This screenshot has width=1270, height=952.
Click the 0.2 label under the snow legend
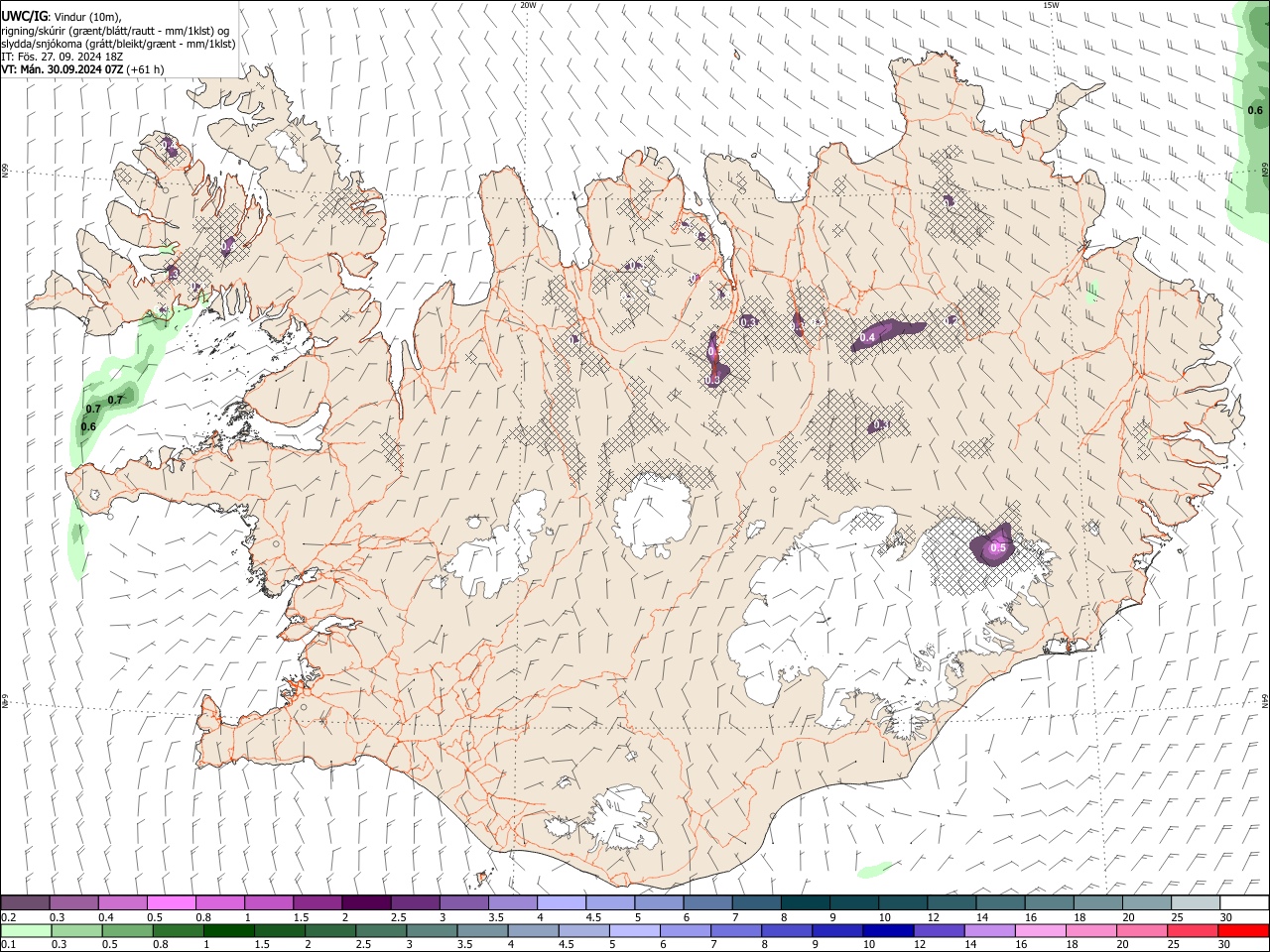pyautogui.click(x=9, y=917)
